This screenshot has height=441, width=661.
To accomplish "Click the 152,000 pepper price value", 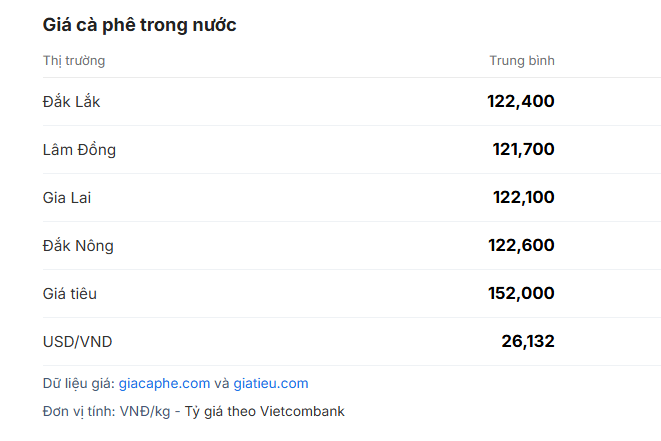I will [x=521, y=293].
